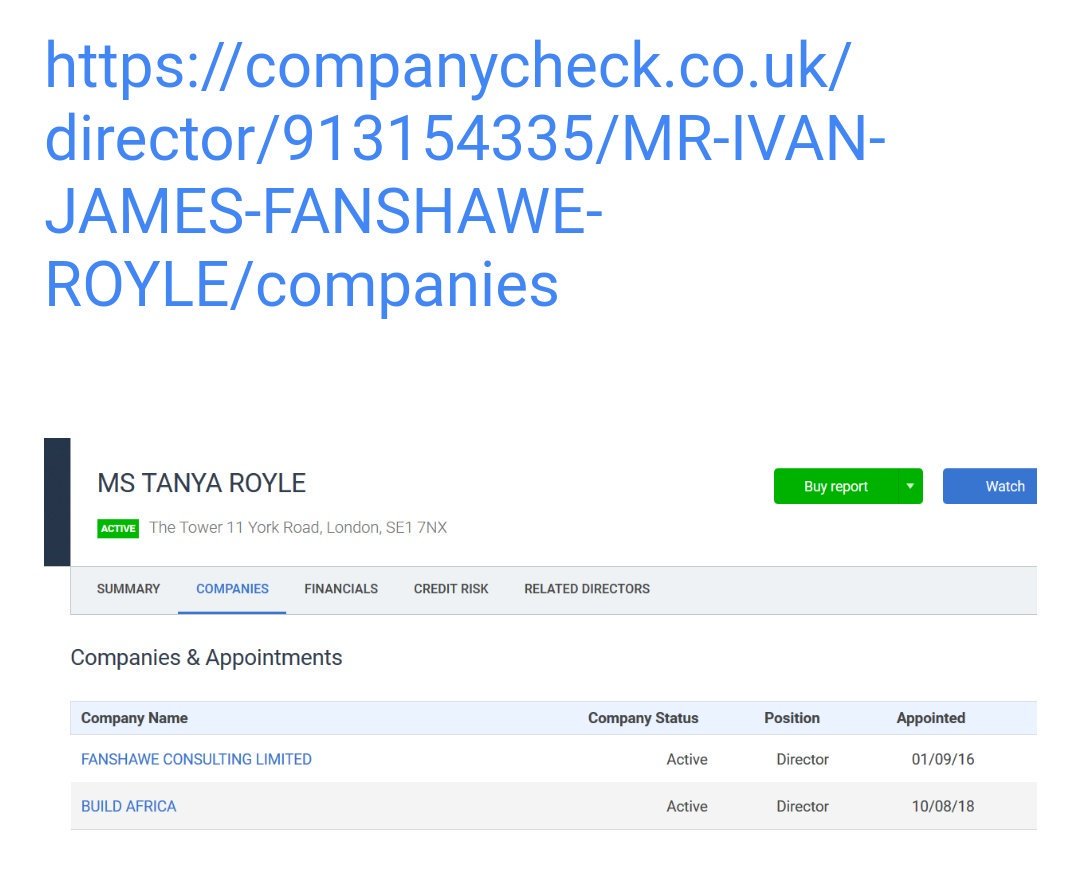
Task: Click Active status in Fanshawe Consulting row
Action: (687, 759)
